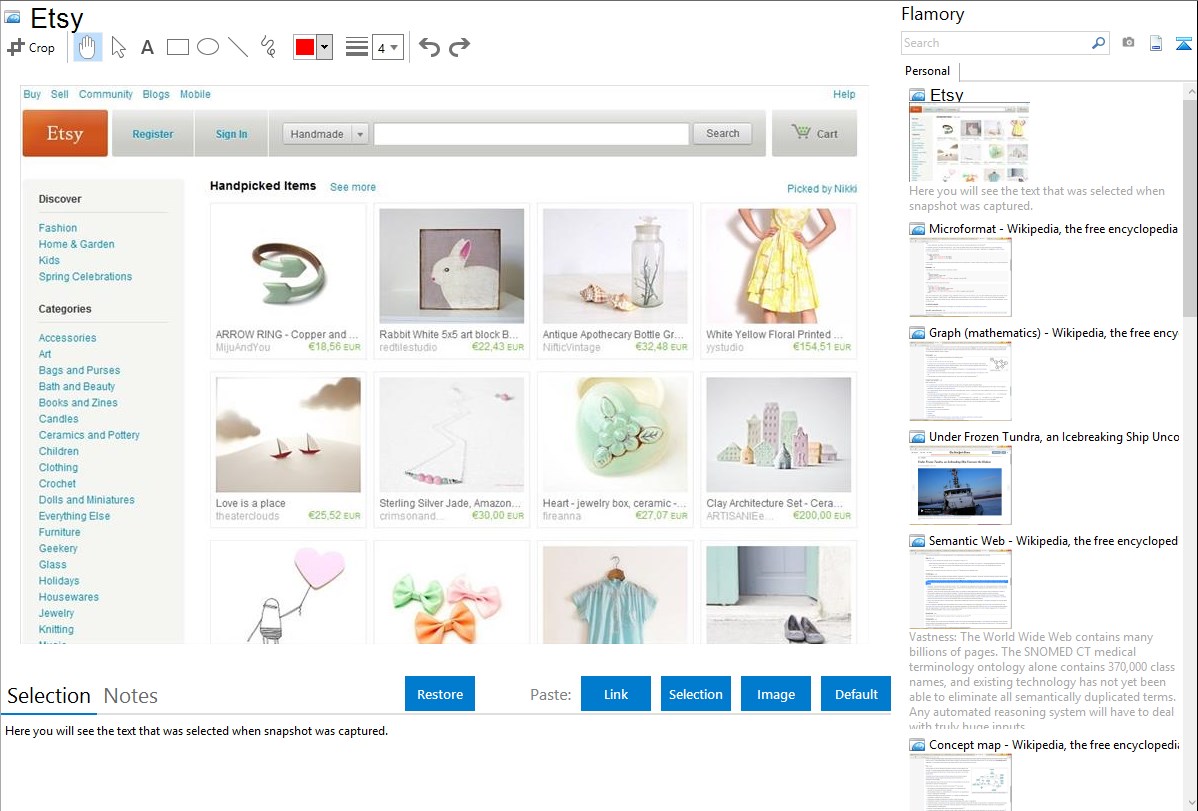
Task: Select the Crop tool
Action: [31, 47]
